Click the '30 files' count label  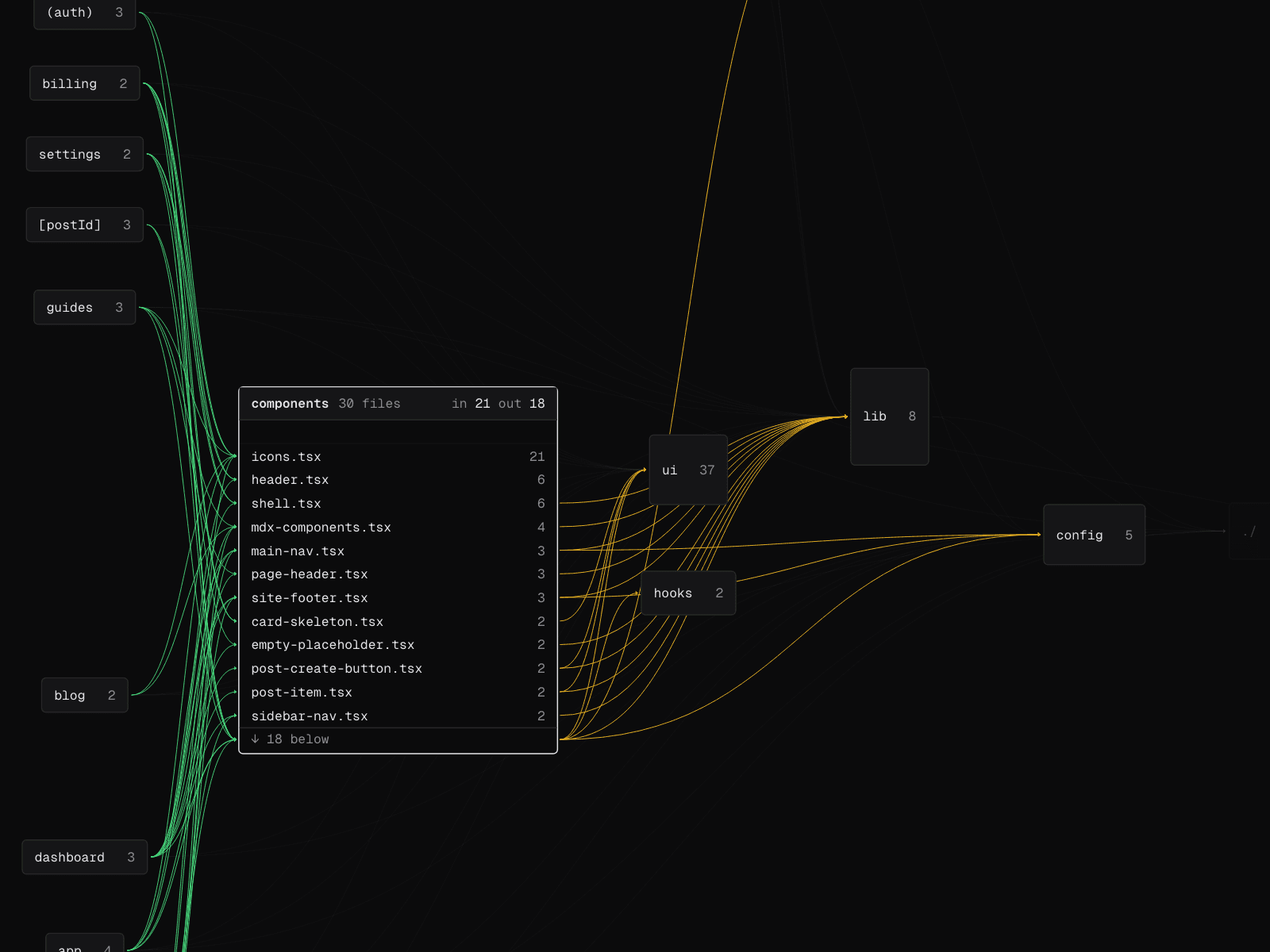coord(369,404)
